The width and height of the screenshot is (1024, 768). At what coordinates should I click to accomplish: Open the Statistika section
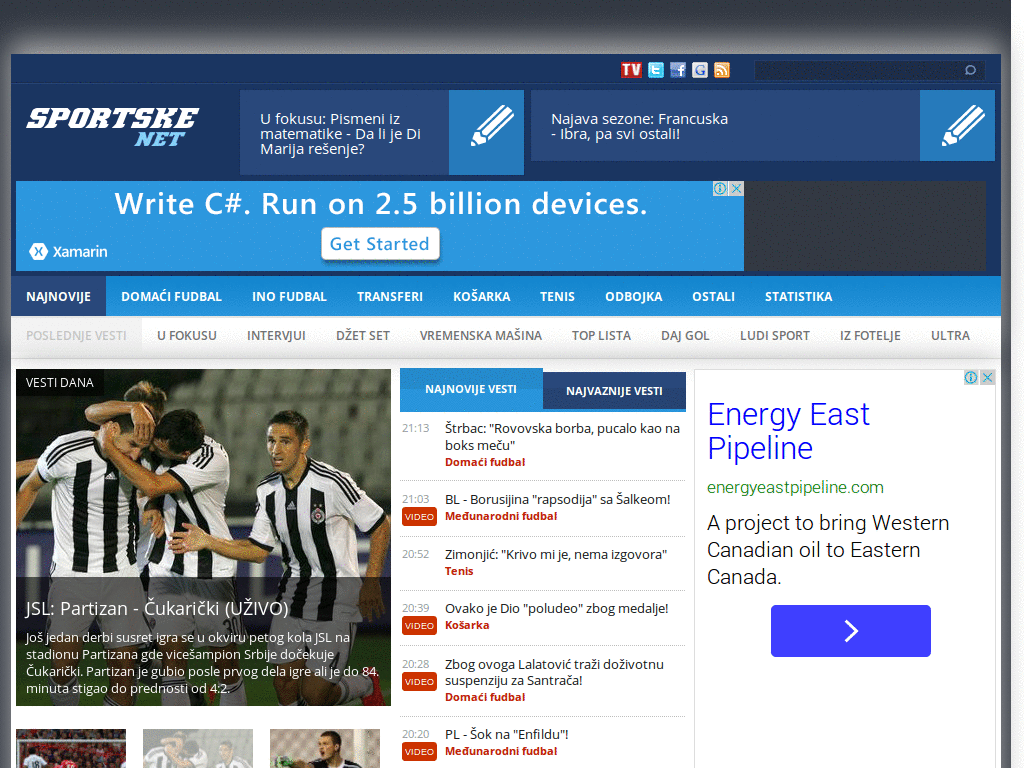pos(798,296)
